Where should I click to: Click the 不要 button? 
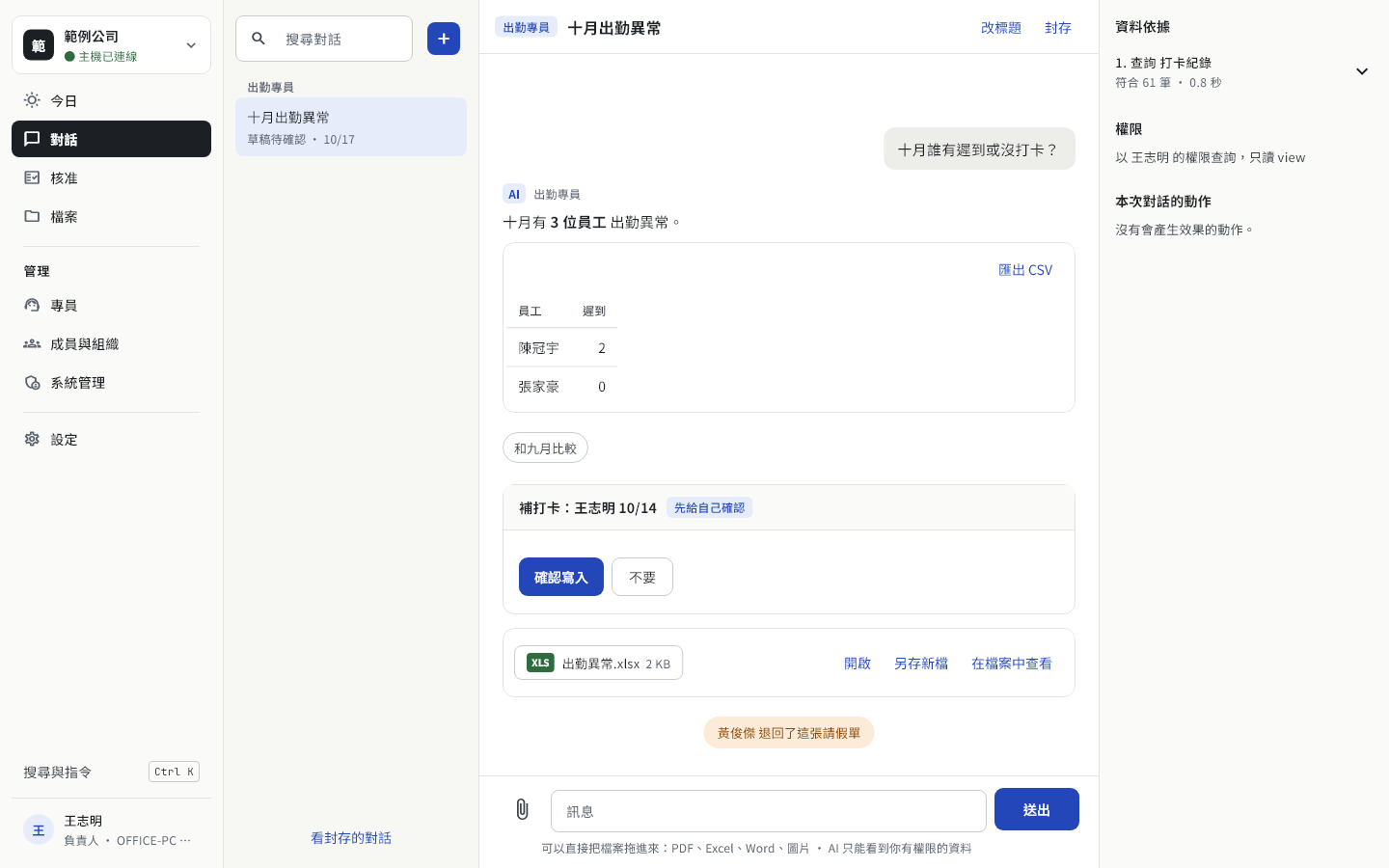[x=642, y=577]
